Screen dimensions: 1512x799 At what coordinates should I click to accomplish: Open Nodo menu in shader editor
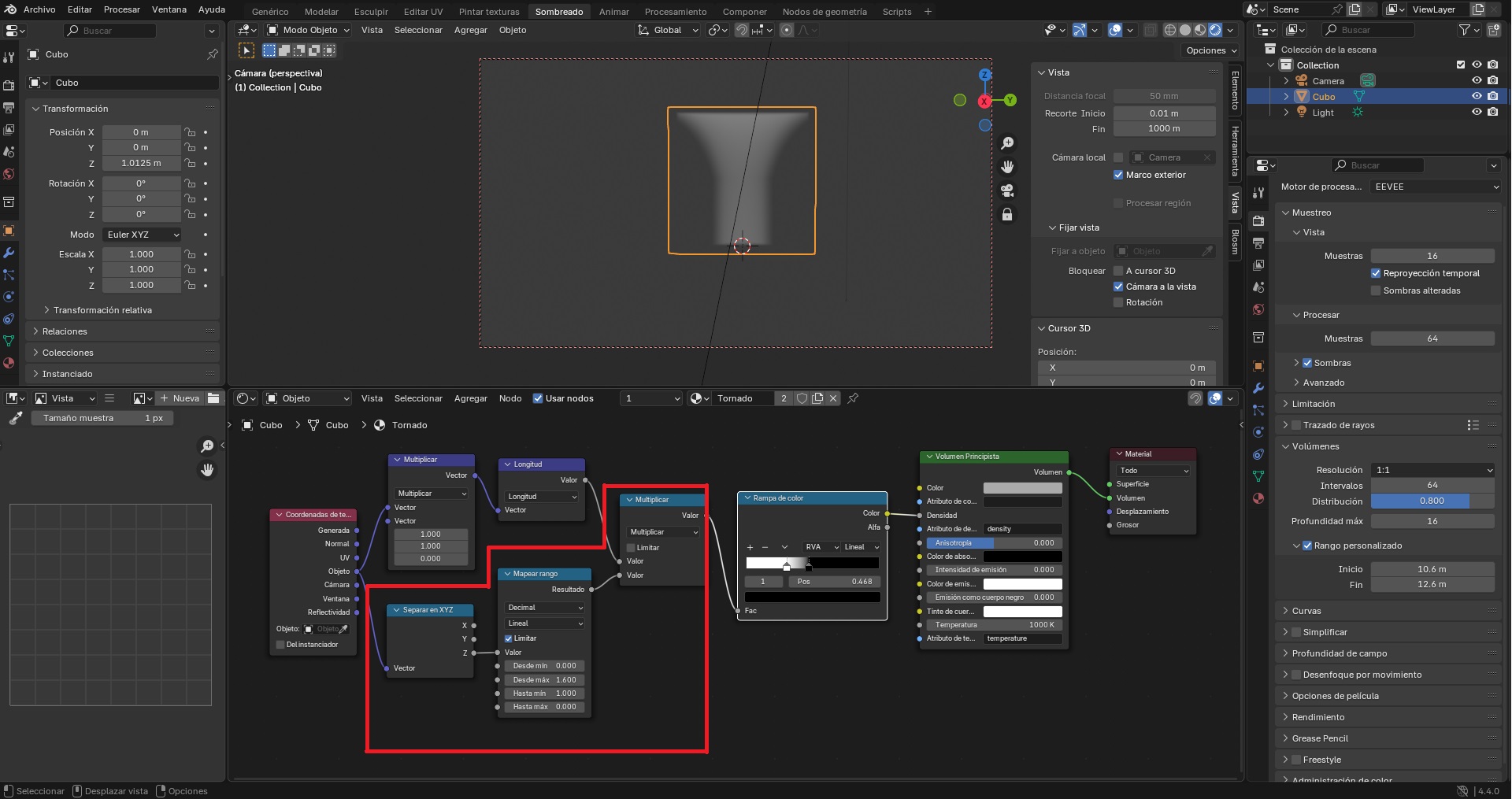[510, 398]
